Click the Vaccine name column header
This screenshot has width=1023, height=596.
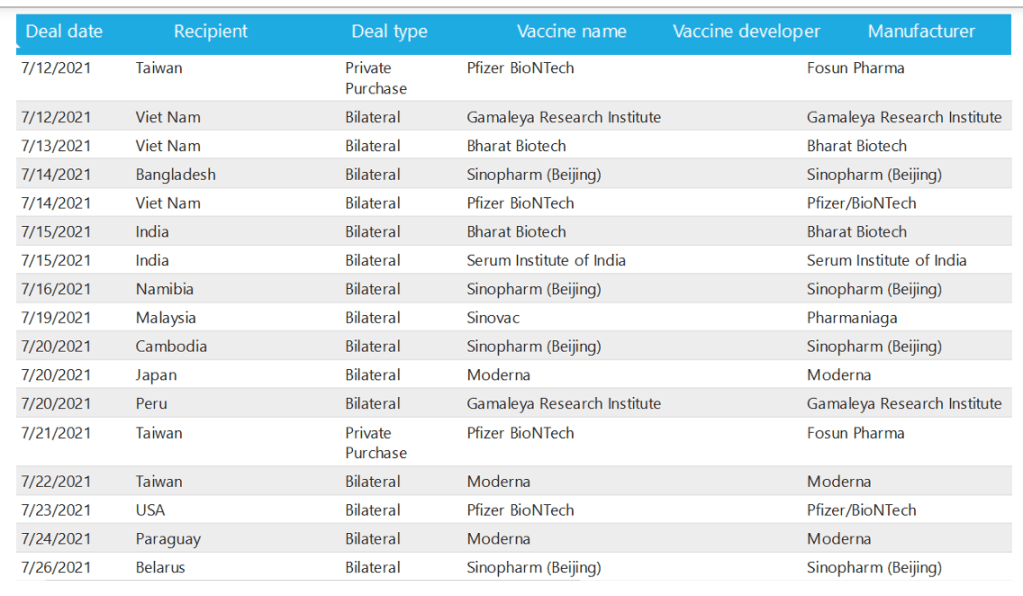coord(571,31)
